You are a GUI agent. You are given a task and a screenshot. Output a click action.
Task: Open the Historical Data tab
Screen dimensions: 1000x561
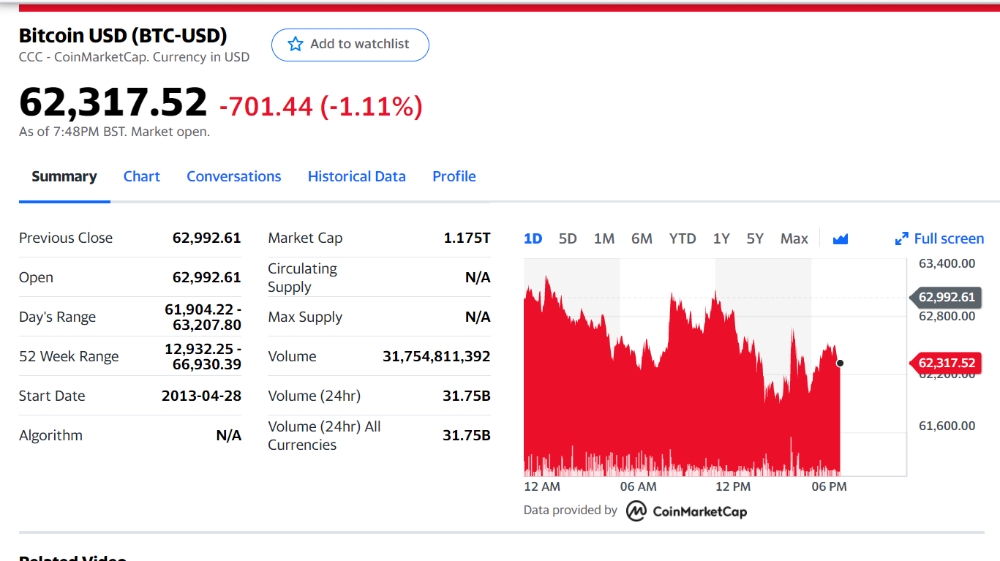tap(357, 177)
